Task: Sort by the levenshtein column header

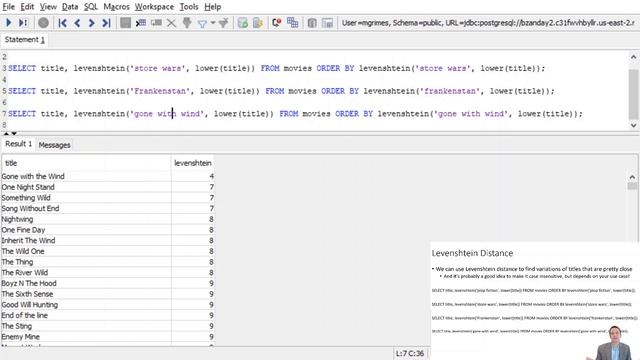Action: click(193, 163)
